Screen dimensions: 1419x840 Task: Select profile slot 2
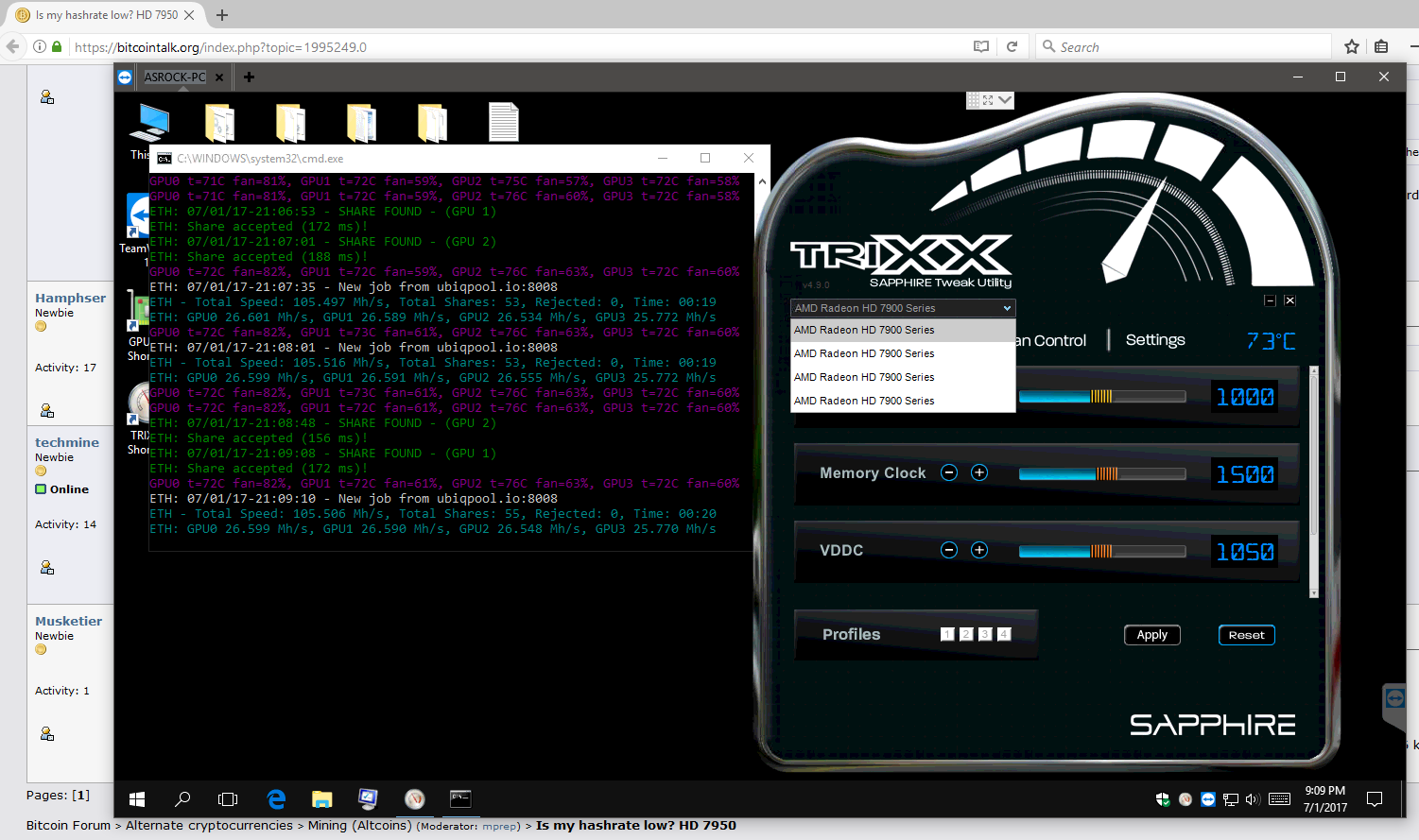966,634
